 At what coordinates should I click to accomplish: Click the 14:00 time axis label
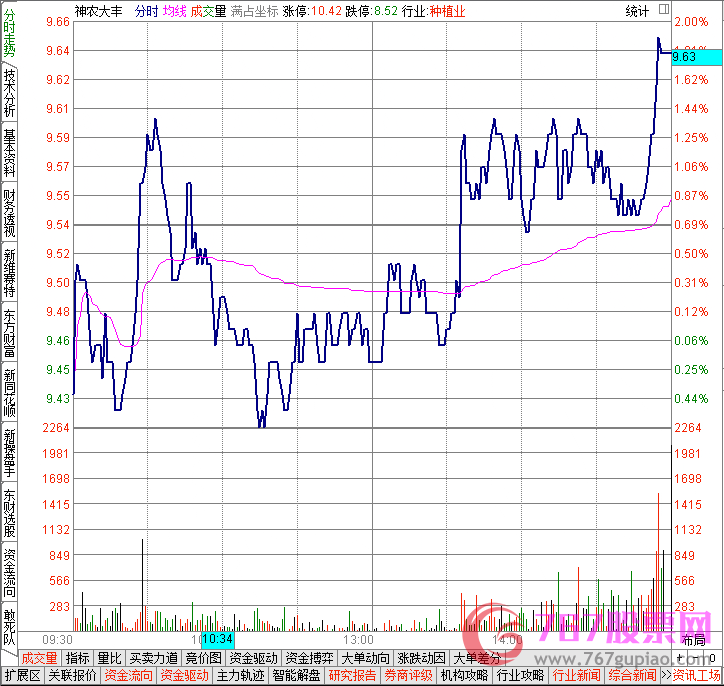click(x=507, y=640)
